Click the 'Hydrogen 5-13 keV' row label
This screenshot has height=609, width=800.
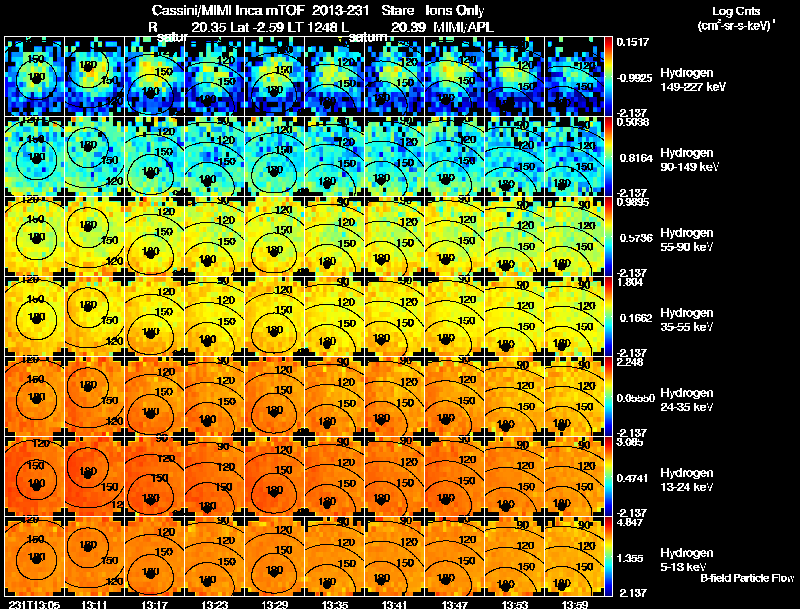coord(686,560)
